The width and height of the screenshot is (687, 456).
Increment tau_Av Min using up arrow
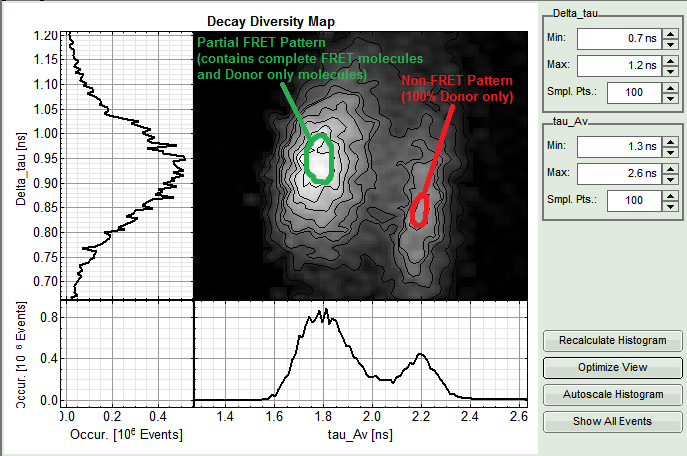tap(669, 141)
